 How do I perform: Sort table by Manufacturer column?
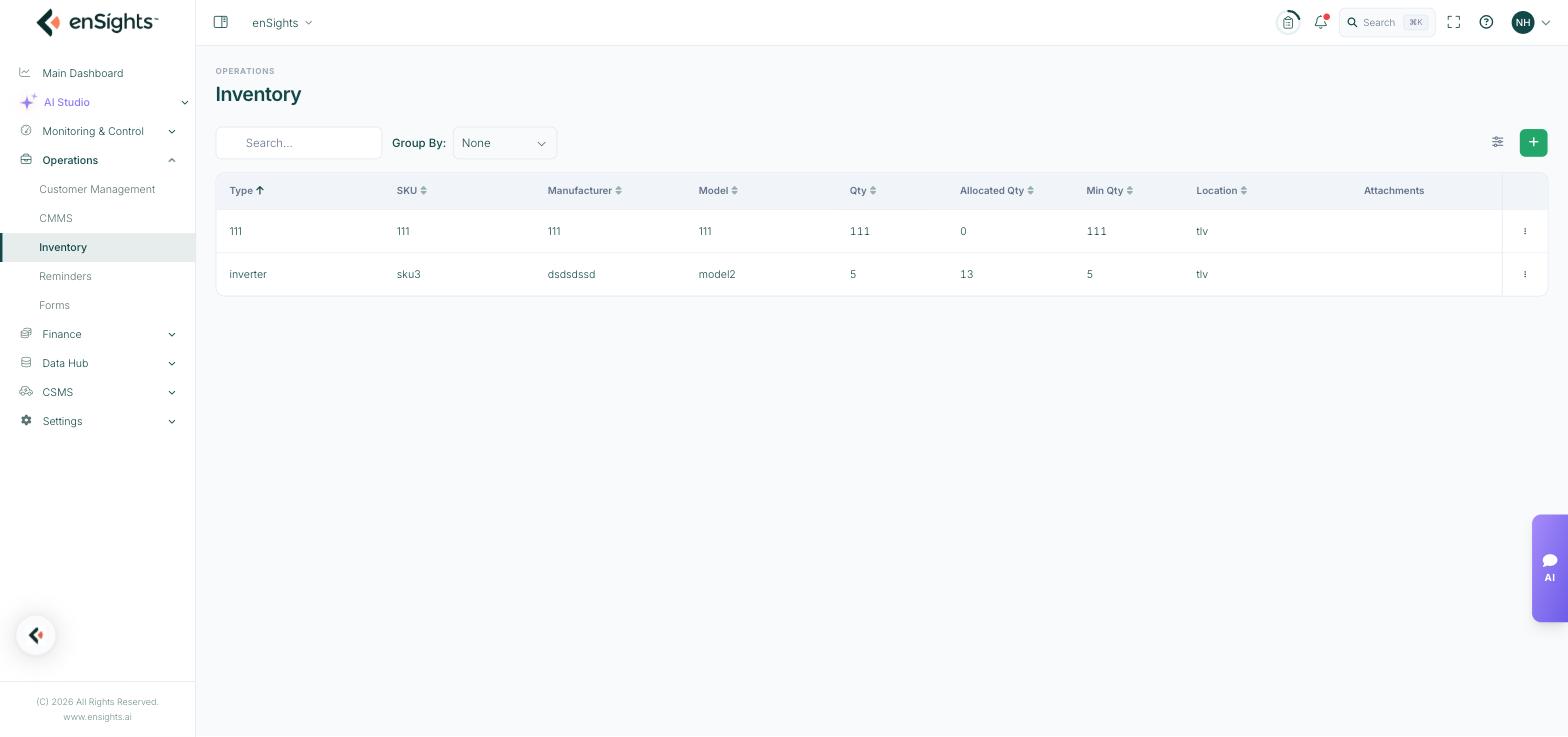(x=584, y=190)
